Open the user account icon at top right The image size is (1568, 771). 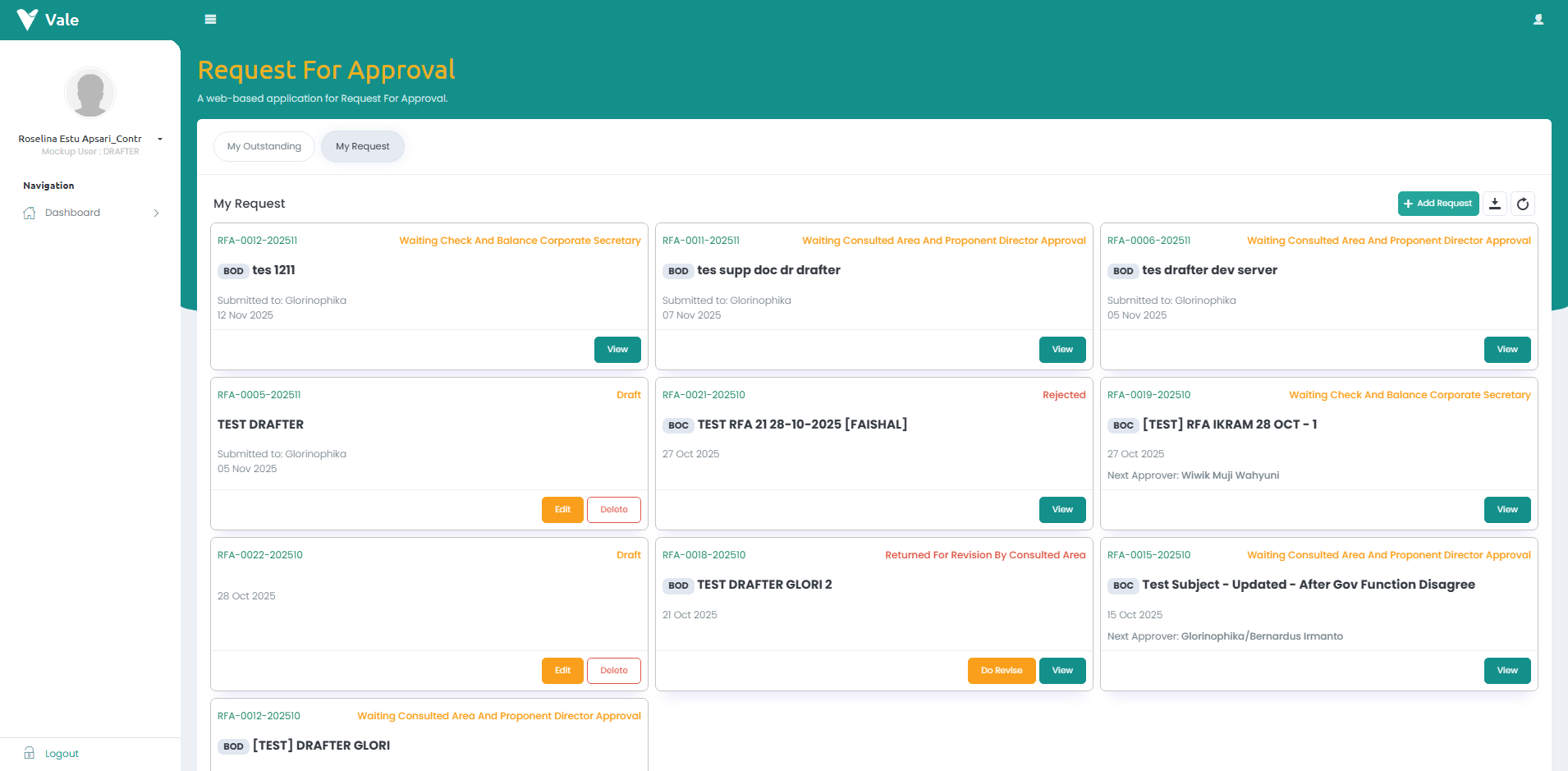[1538, 20]
